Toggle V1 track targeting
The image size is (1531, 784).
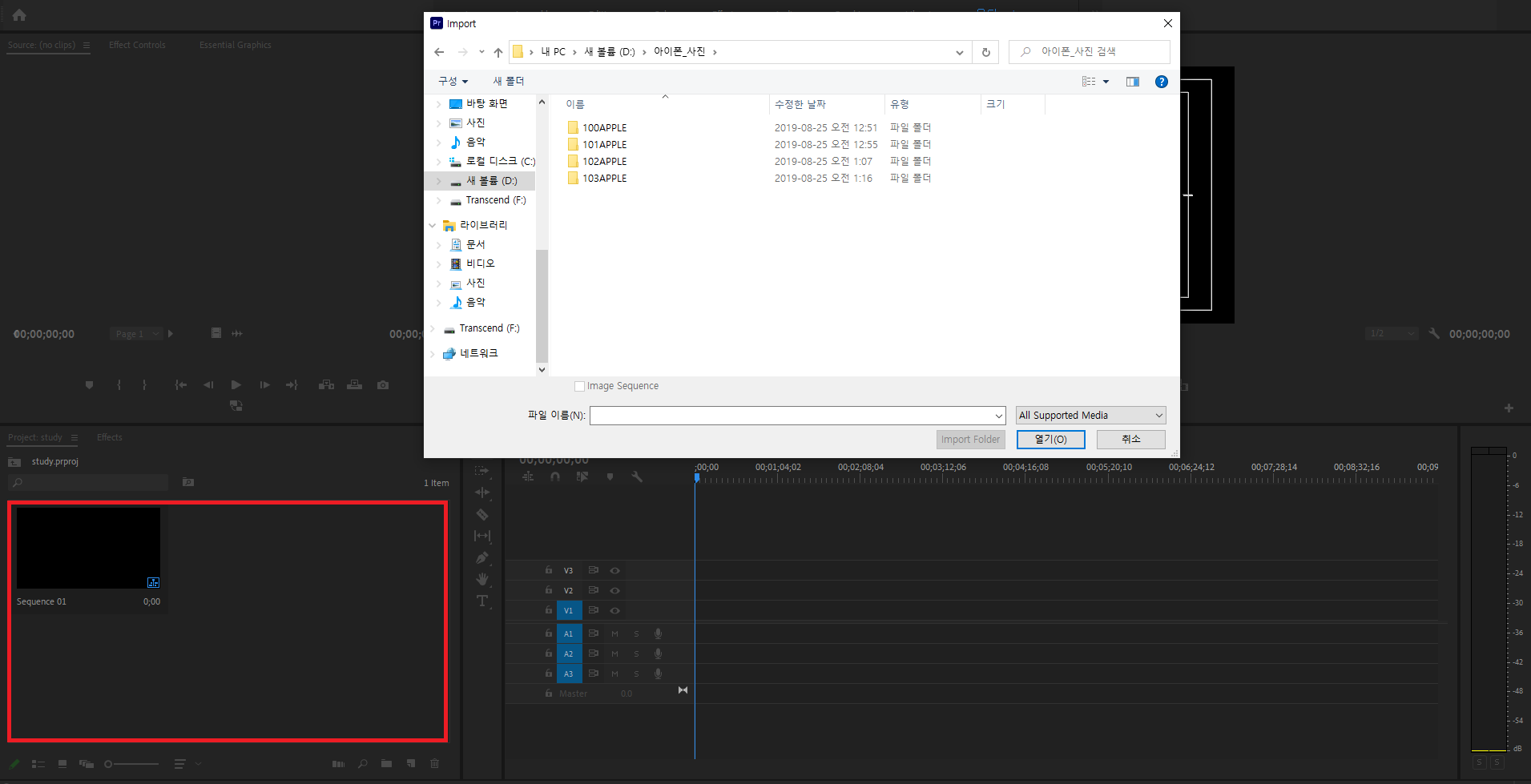click(x=569, y=610)
